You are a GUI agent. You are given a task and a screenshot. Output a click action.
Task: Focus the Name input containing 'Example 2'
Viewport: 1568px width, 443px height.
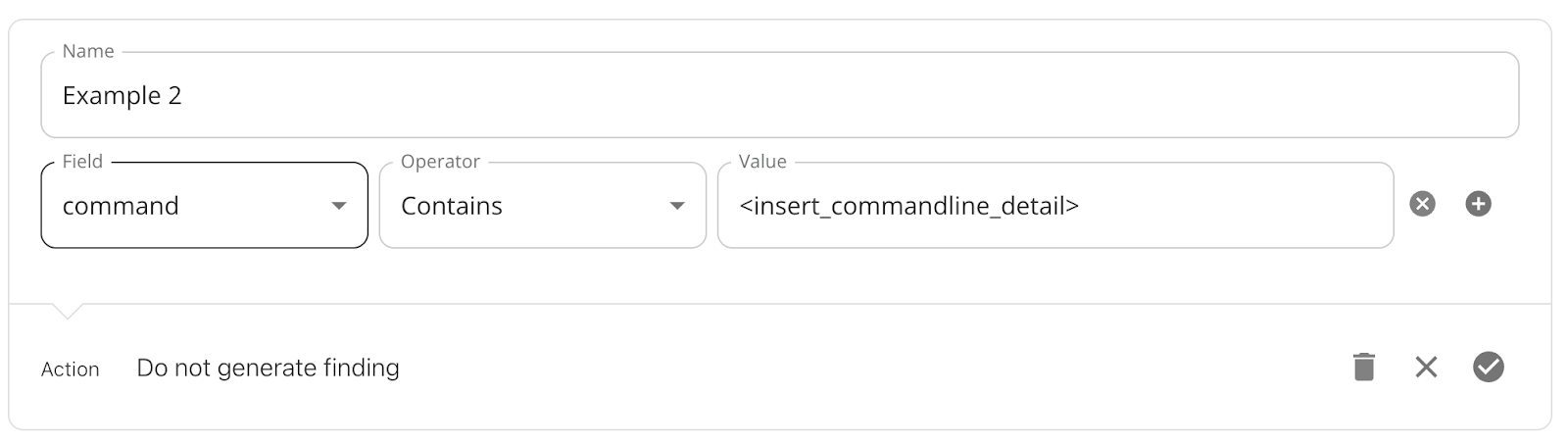click(780, 95)
